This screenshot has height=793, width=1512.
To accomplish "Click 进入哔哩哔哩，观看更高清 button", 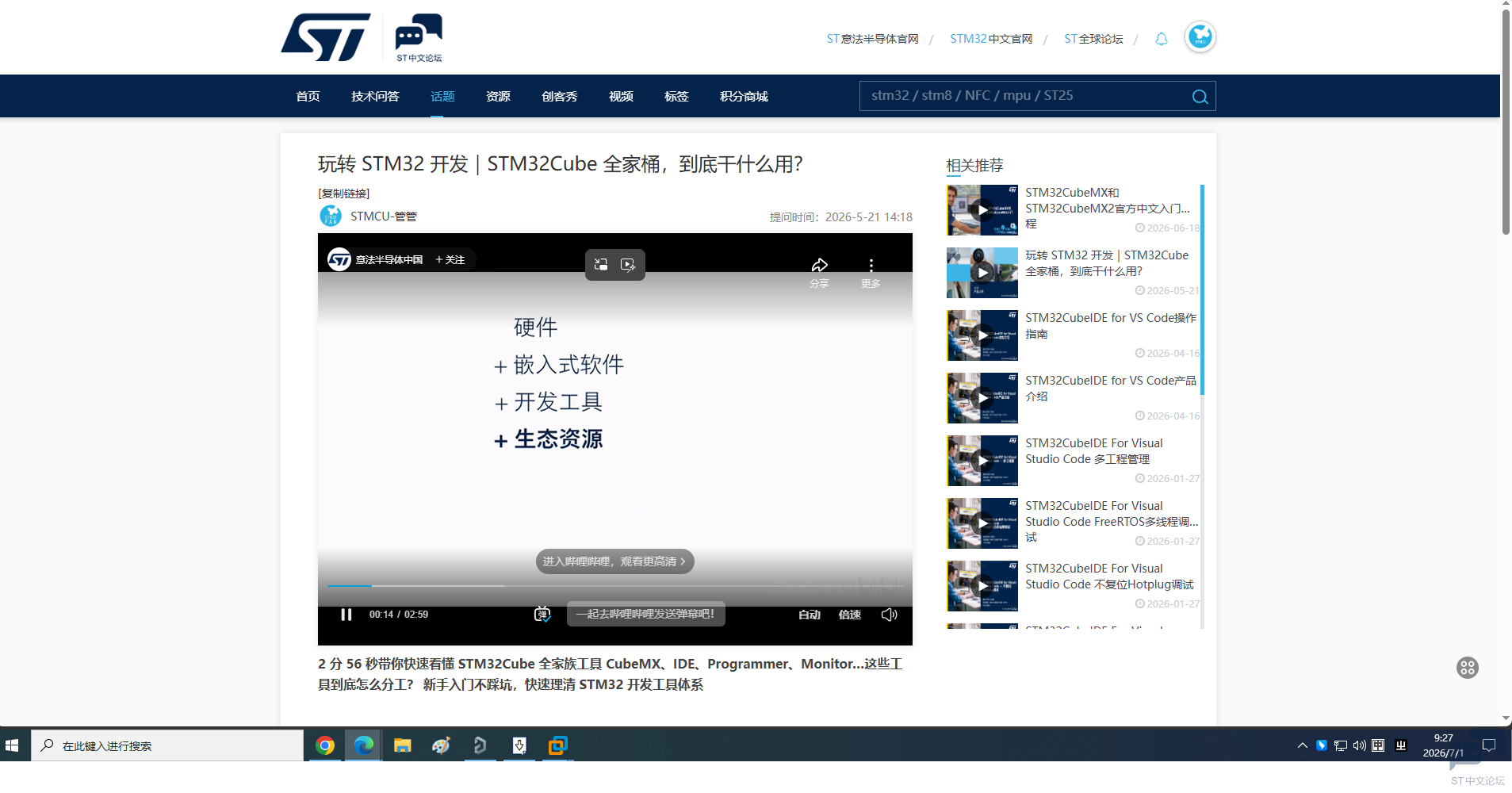I will pos(615,561).
